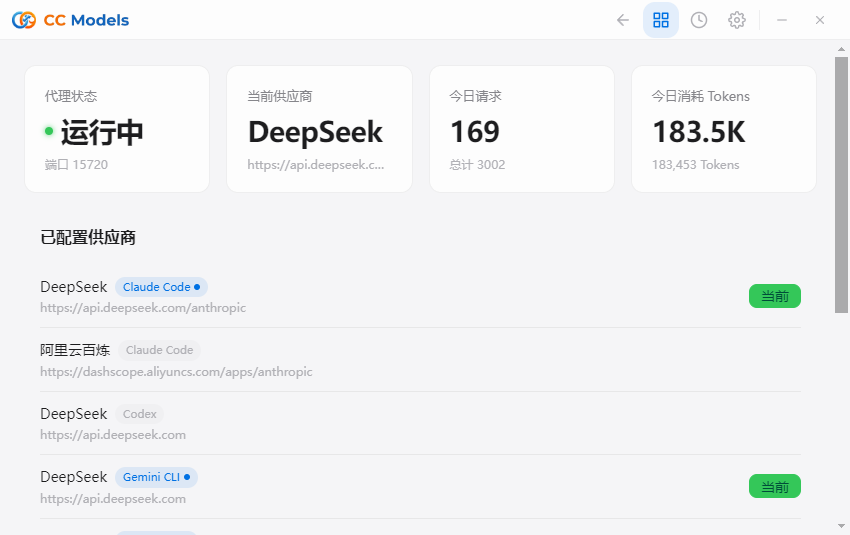Open the history clock icon
Screen dimensions: 850x535
coord(699,20)
